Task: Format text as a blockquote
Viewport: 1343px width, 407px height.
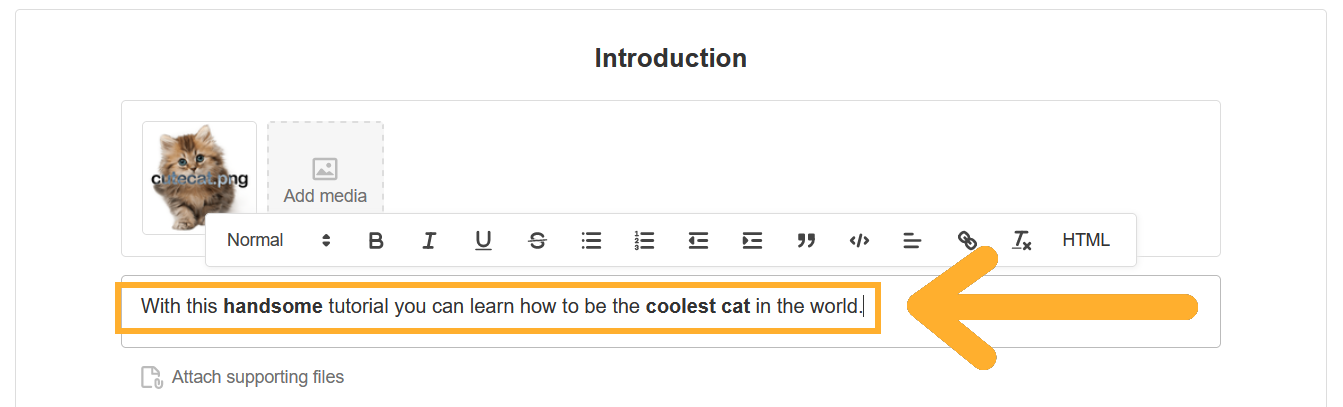Action: [806, 241]
